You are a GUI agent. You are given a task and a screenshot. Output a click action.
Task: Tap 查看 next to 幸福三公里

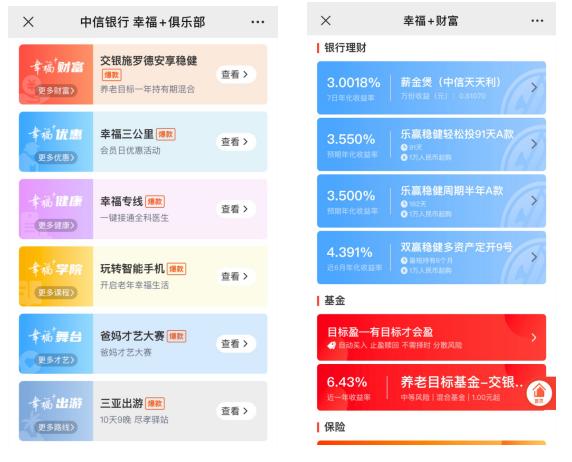click(x=236, y=142)
